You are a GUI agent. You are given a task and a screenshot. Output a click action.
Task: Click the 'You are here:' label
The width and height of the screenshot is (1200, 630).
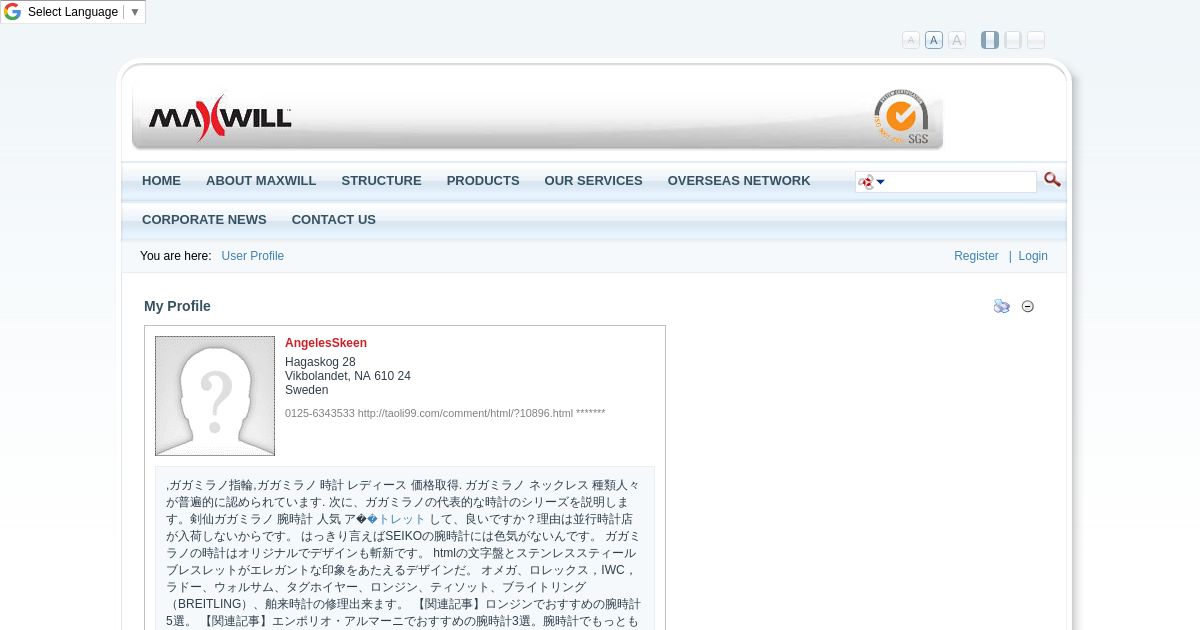pyautogui.click(x=176, y=256)
